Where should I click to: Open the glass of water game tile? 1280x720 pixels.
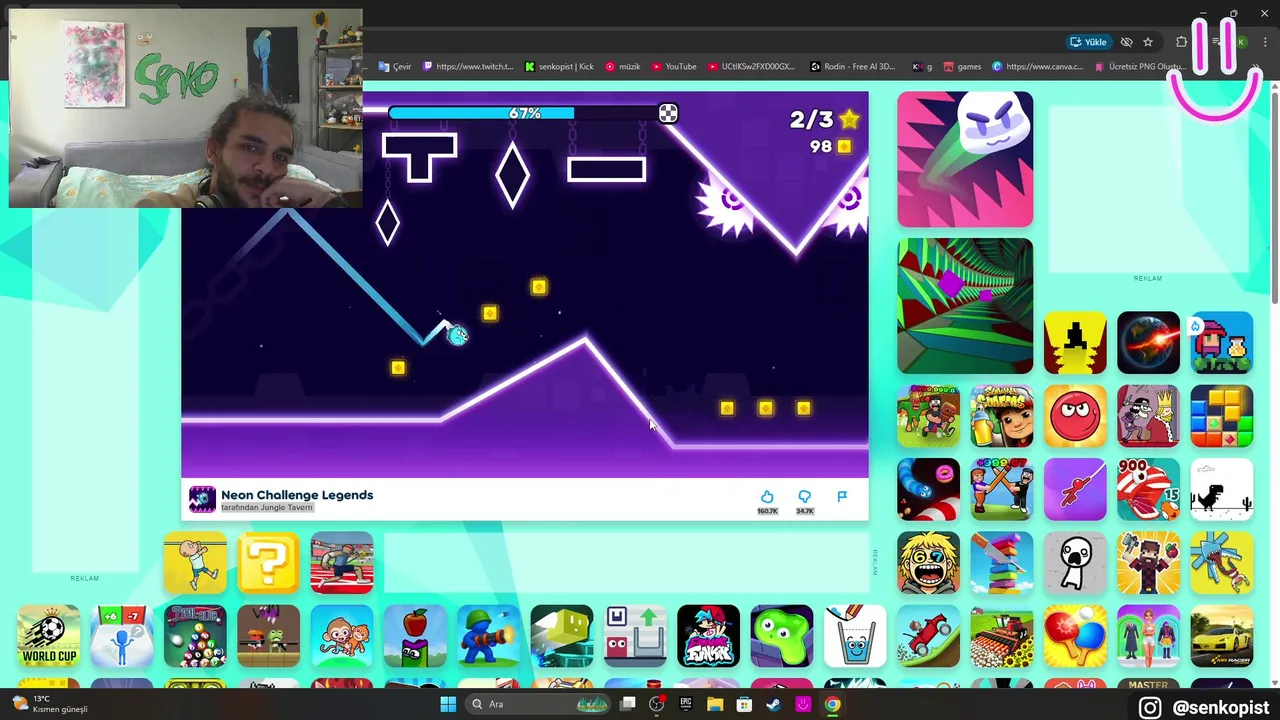tap(855, 636)
